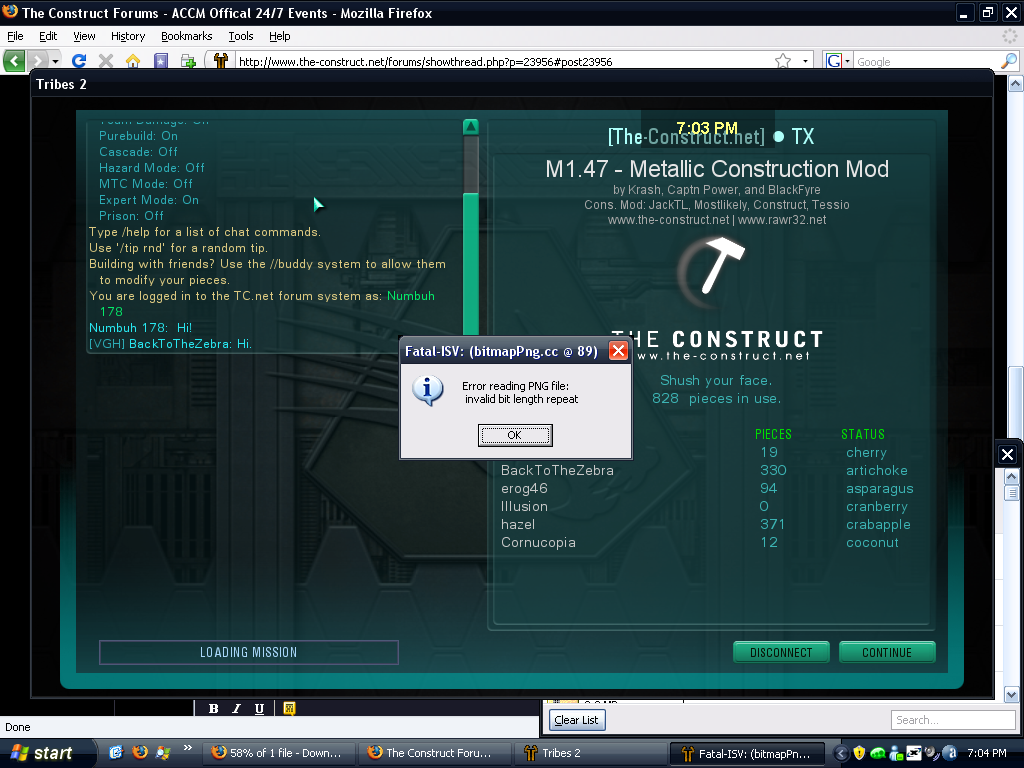Close the downloads panel with its X
The width and height of the screenshot is (1024, 768).
point(1008,454)
